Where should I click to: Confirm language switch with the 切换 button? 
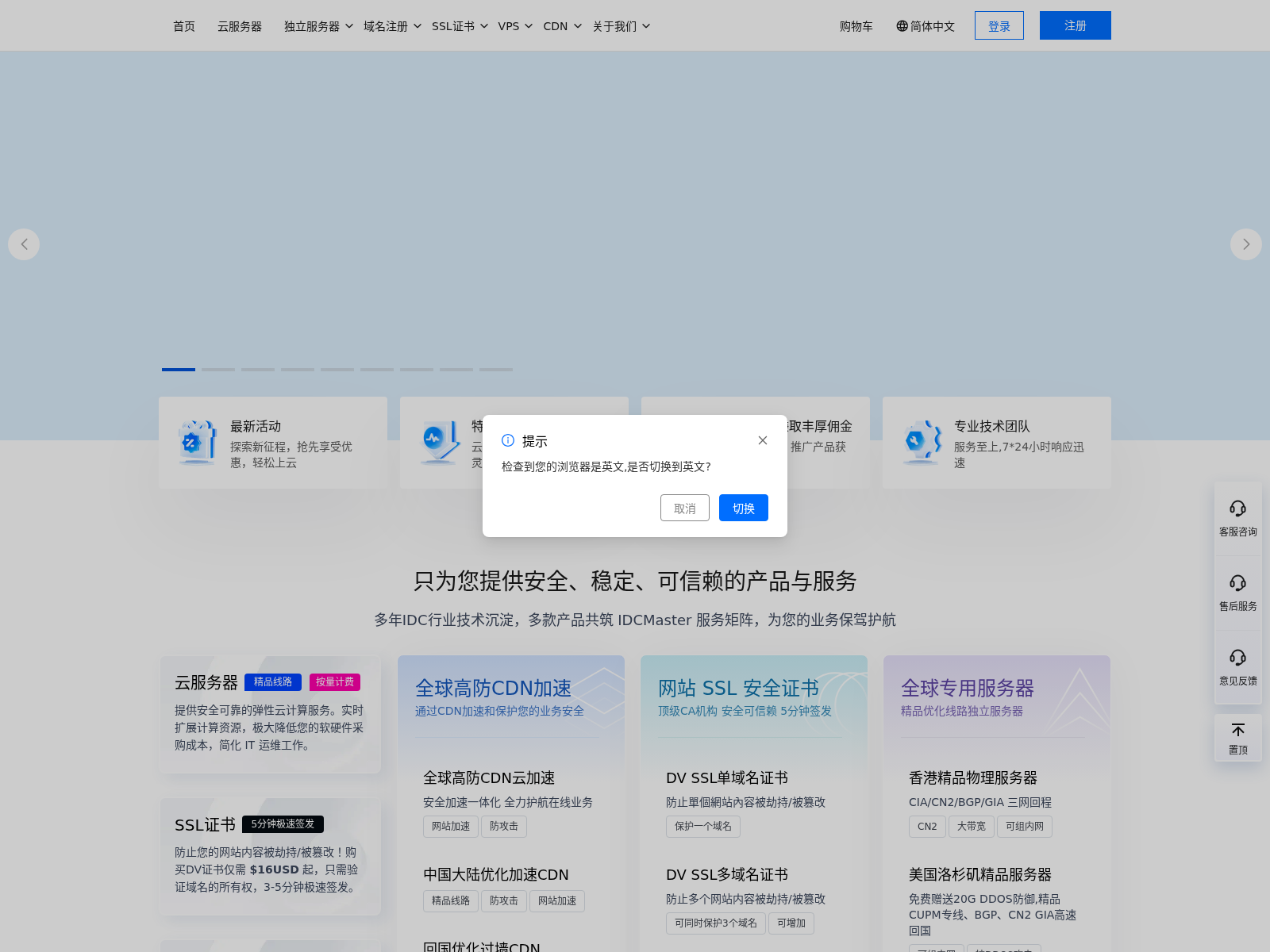(x=743, y=508)
